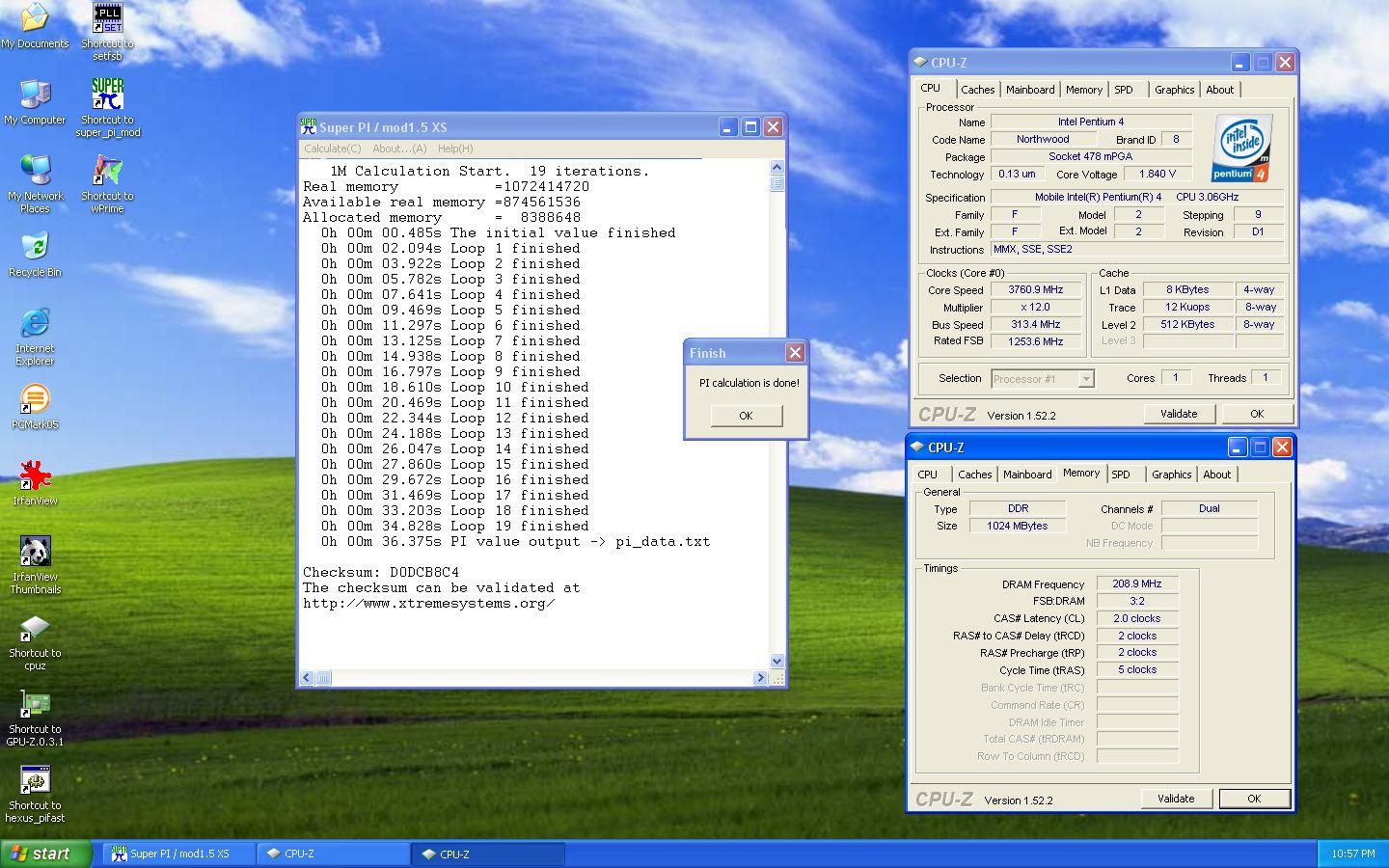Open My Network Places icon
Screen dimensions: 1389x868
point(35,183)
